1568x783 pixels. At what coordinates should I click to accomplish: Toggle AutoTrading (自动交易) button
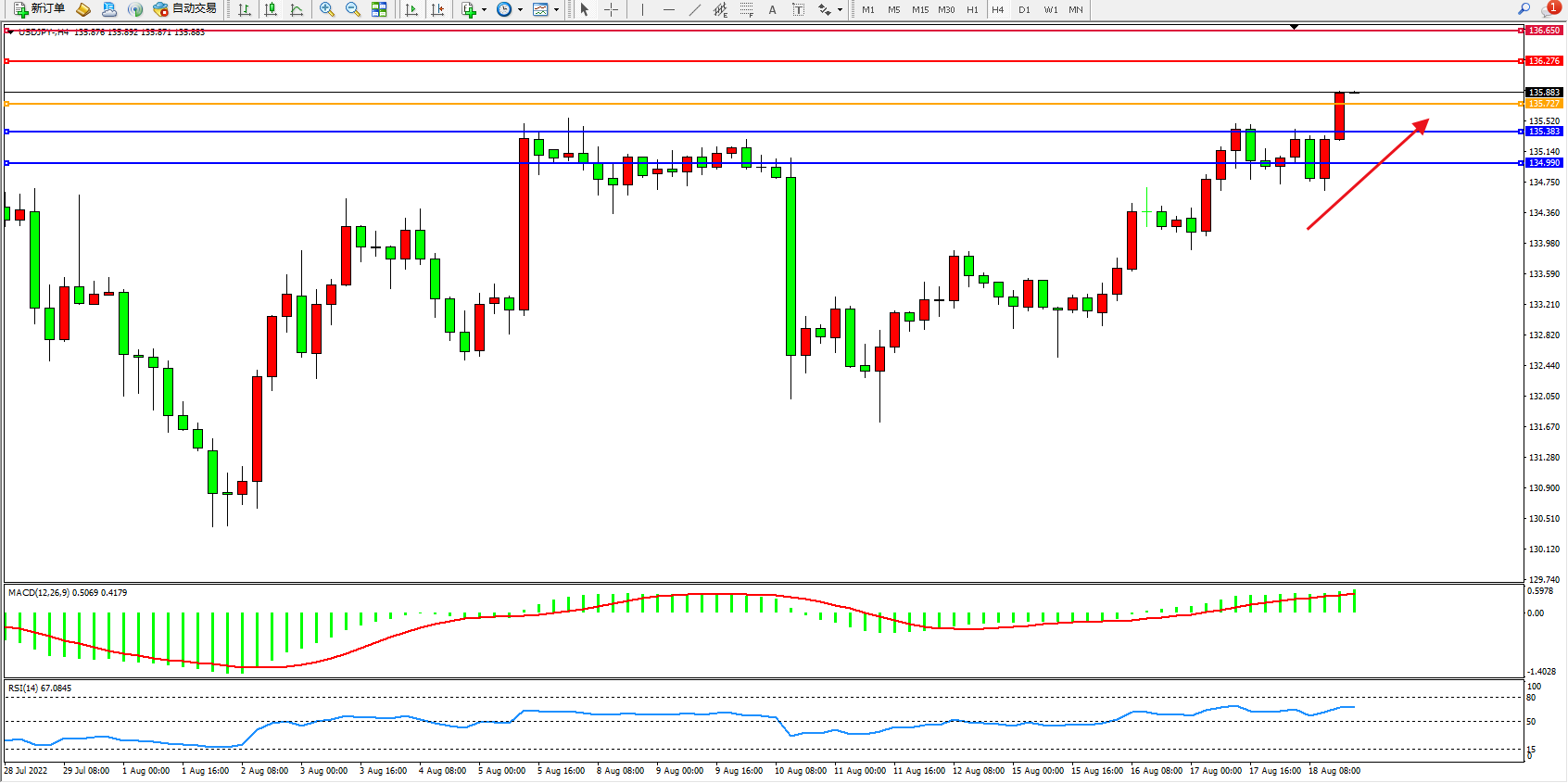(184, 9)
